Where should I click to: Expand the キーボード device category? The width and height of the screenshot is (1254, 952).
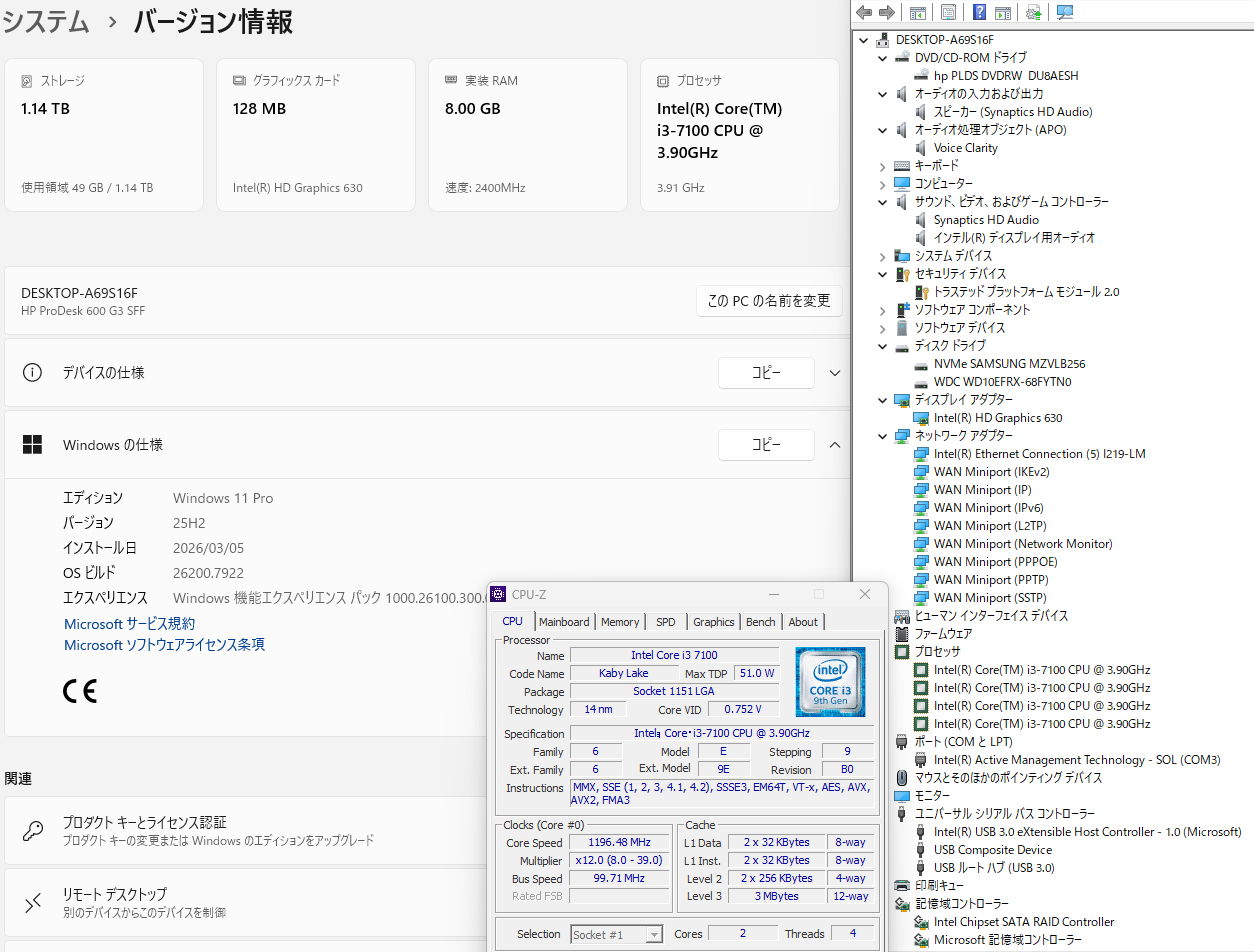[882, 166]
